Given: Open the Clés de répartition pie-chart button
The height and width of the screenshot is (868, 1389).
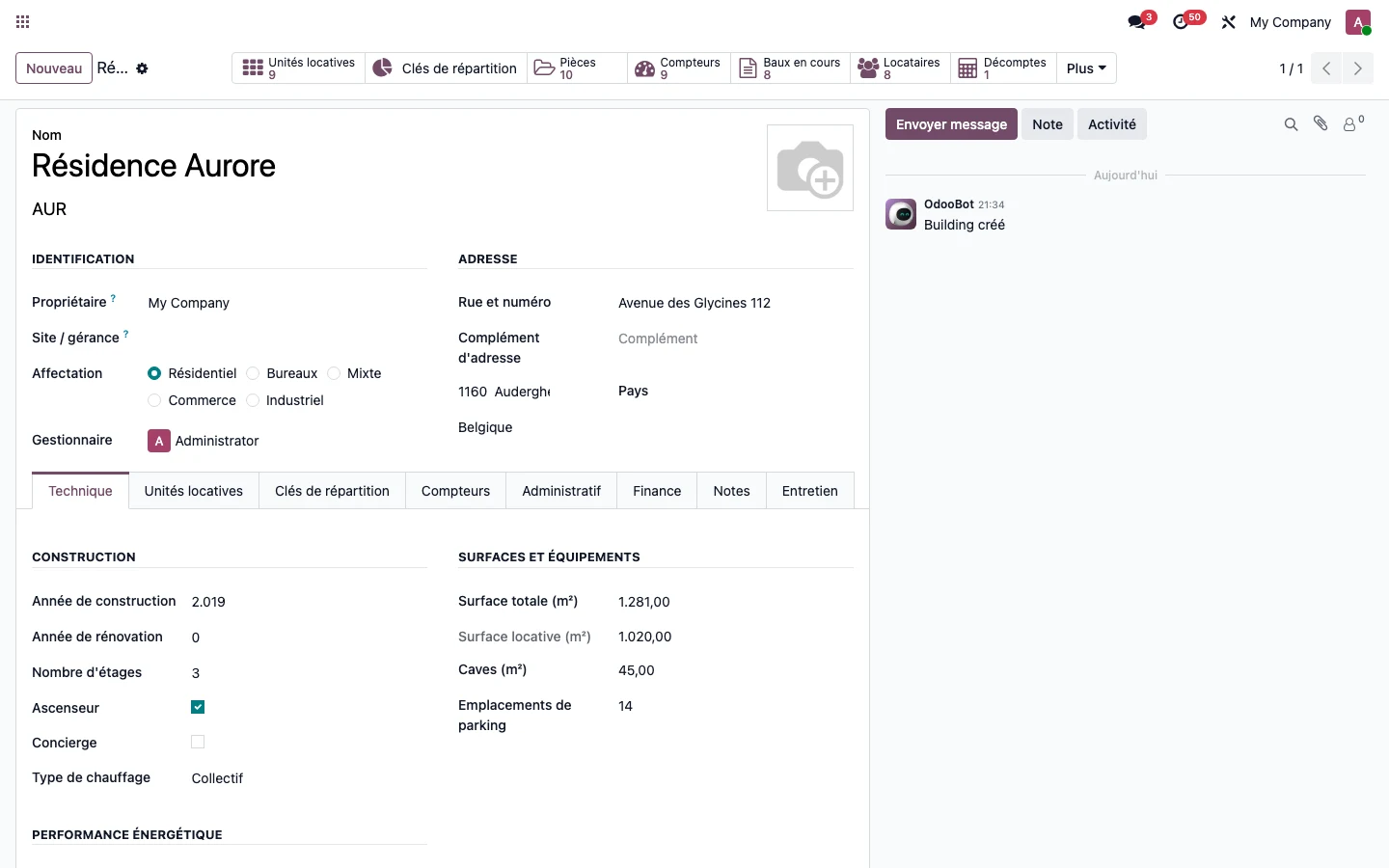Looking at the screenshot, I should (x=447, y=68).
